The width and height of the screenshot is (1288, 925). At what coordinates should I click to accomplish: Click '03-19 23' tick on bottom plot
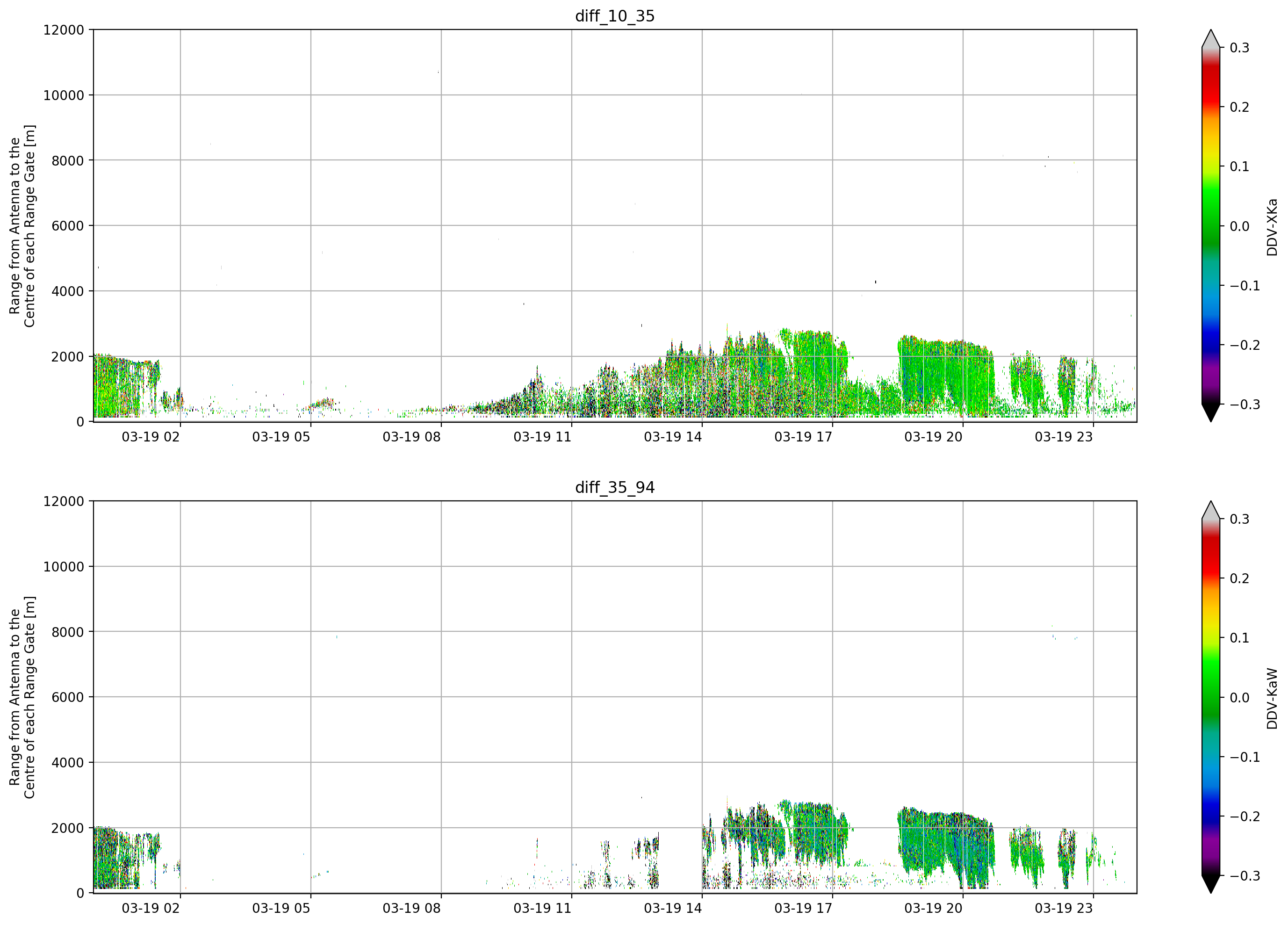pyautogui.click(x=1064, y=909)
